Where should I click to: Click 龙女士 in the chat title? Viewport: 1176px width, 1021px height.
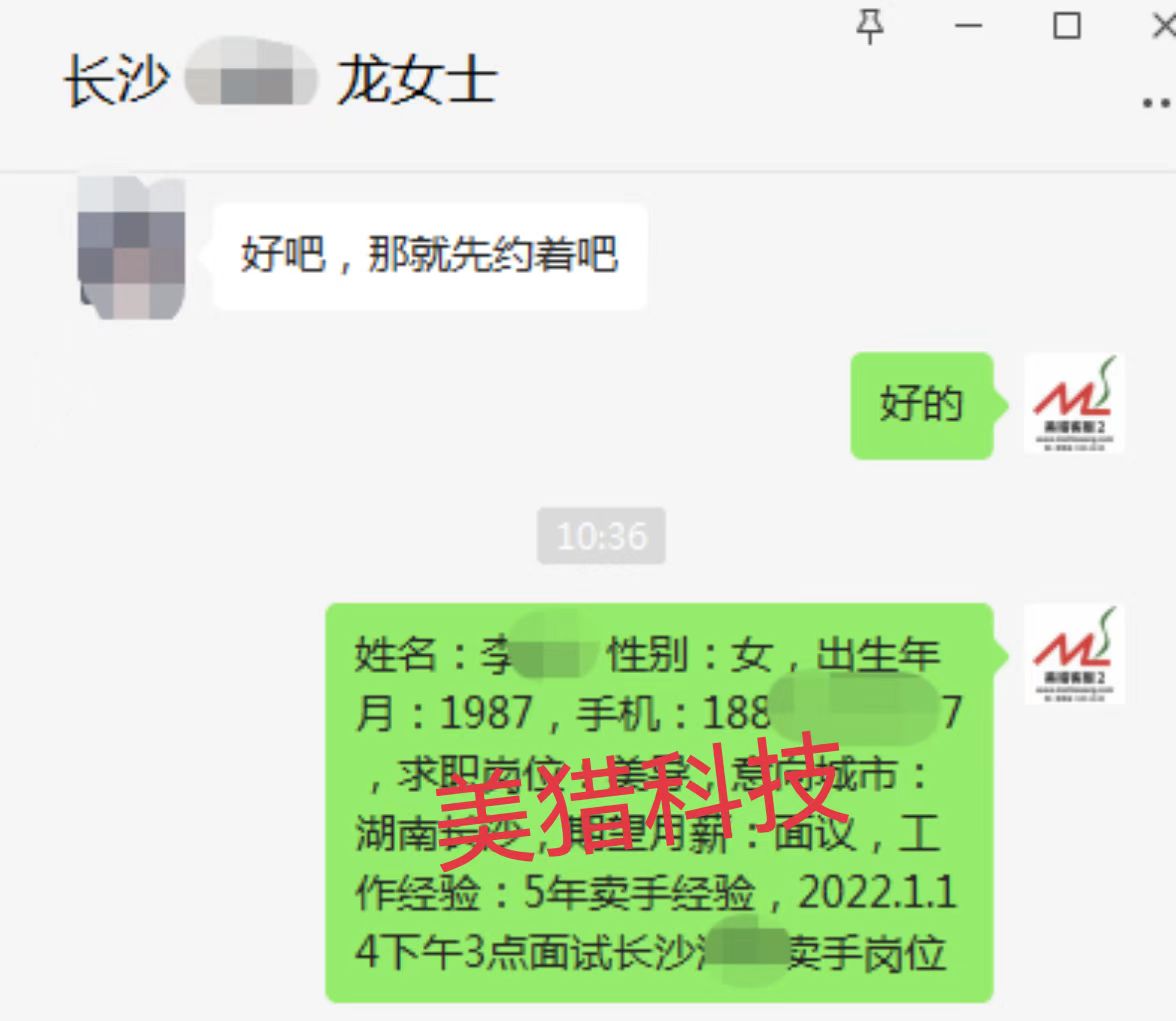[417, 80]
